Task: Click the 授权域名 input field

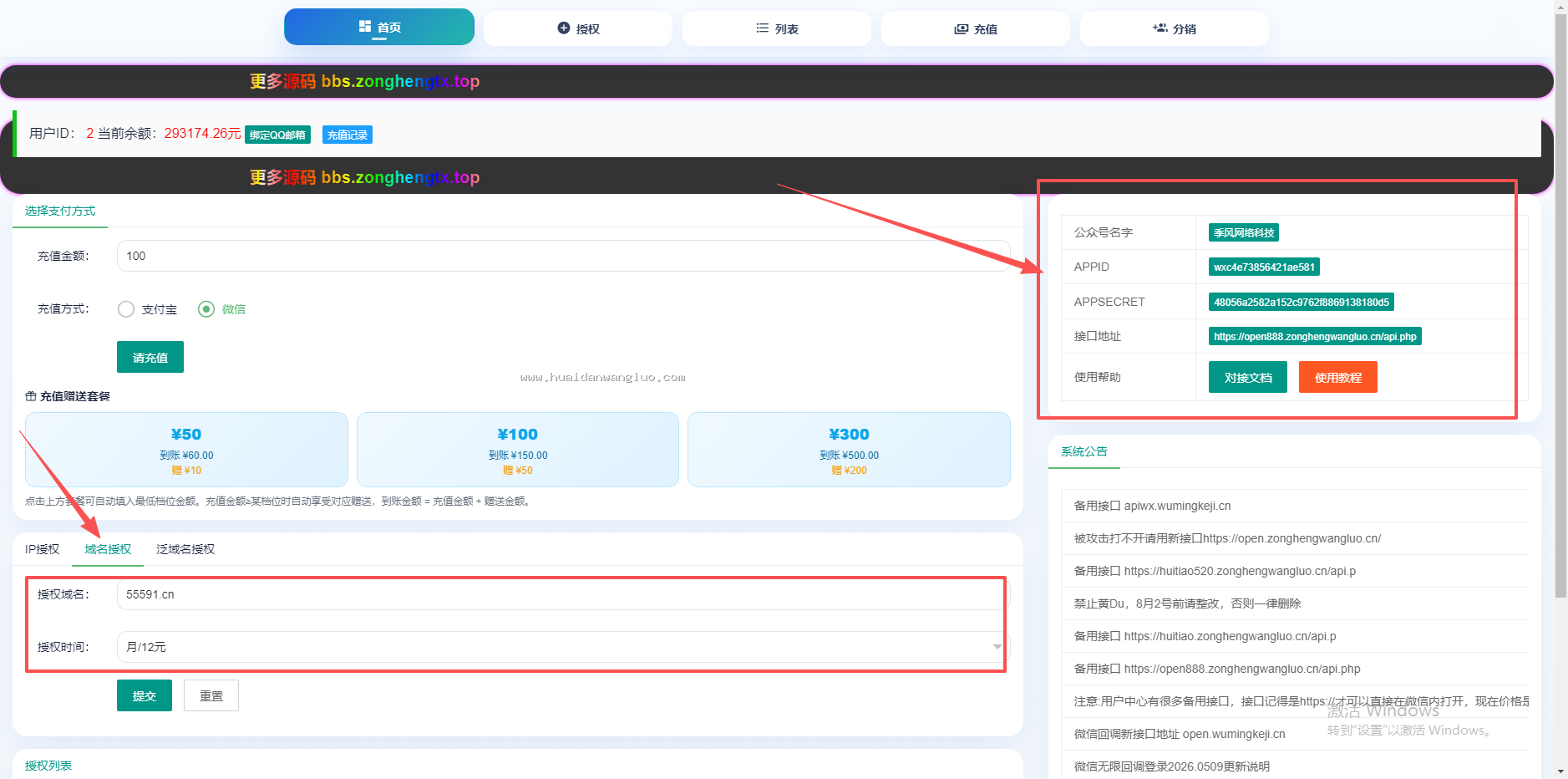Action: tap(563, 594)
